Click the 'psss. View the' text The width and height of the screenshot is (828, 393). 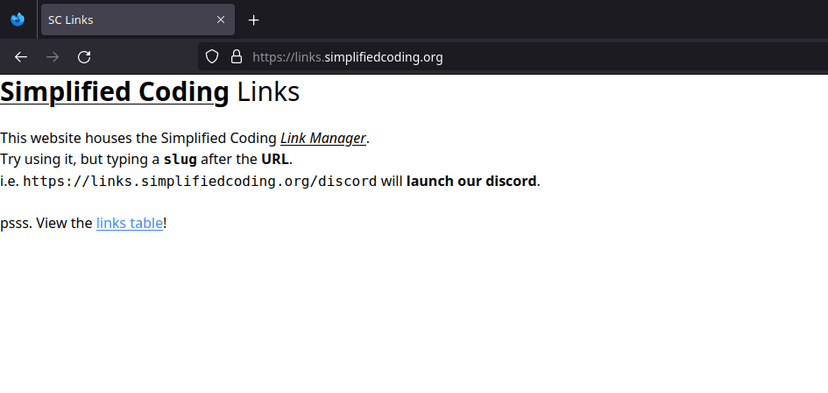pyautogui.click(x=46, y=223)
